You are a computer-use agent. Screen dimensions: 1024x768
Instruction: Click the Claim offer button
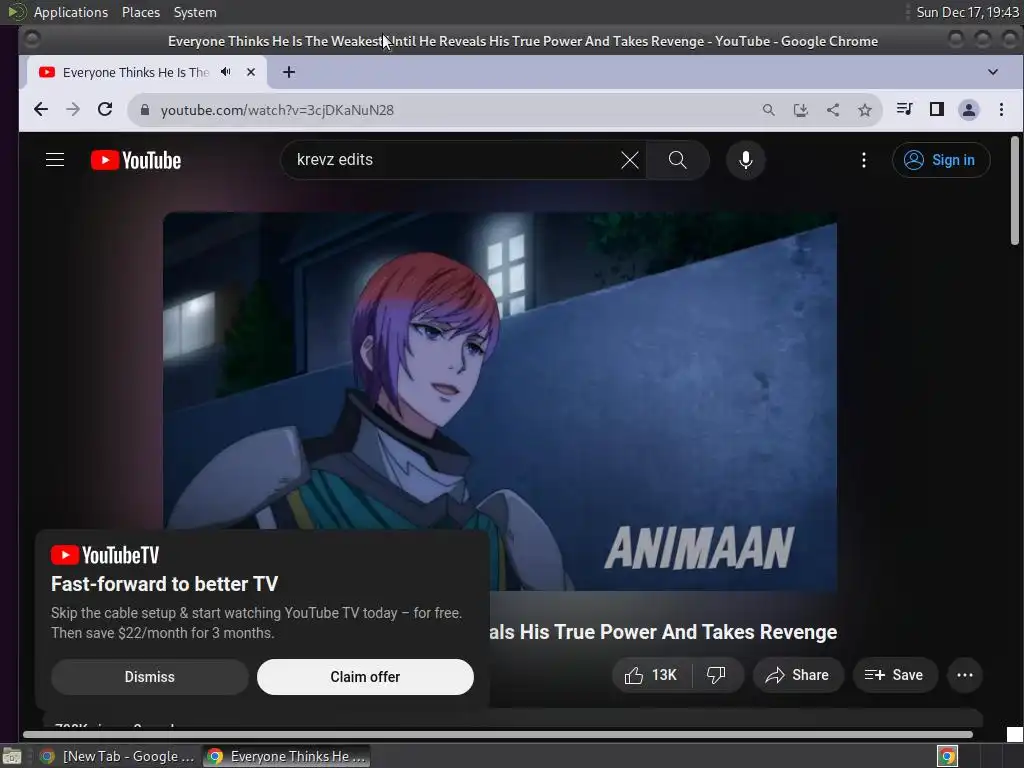point(365,677)
